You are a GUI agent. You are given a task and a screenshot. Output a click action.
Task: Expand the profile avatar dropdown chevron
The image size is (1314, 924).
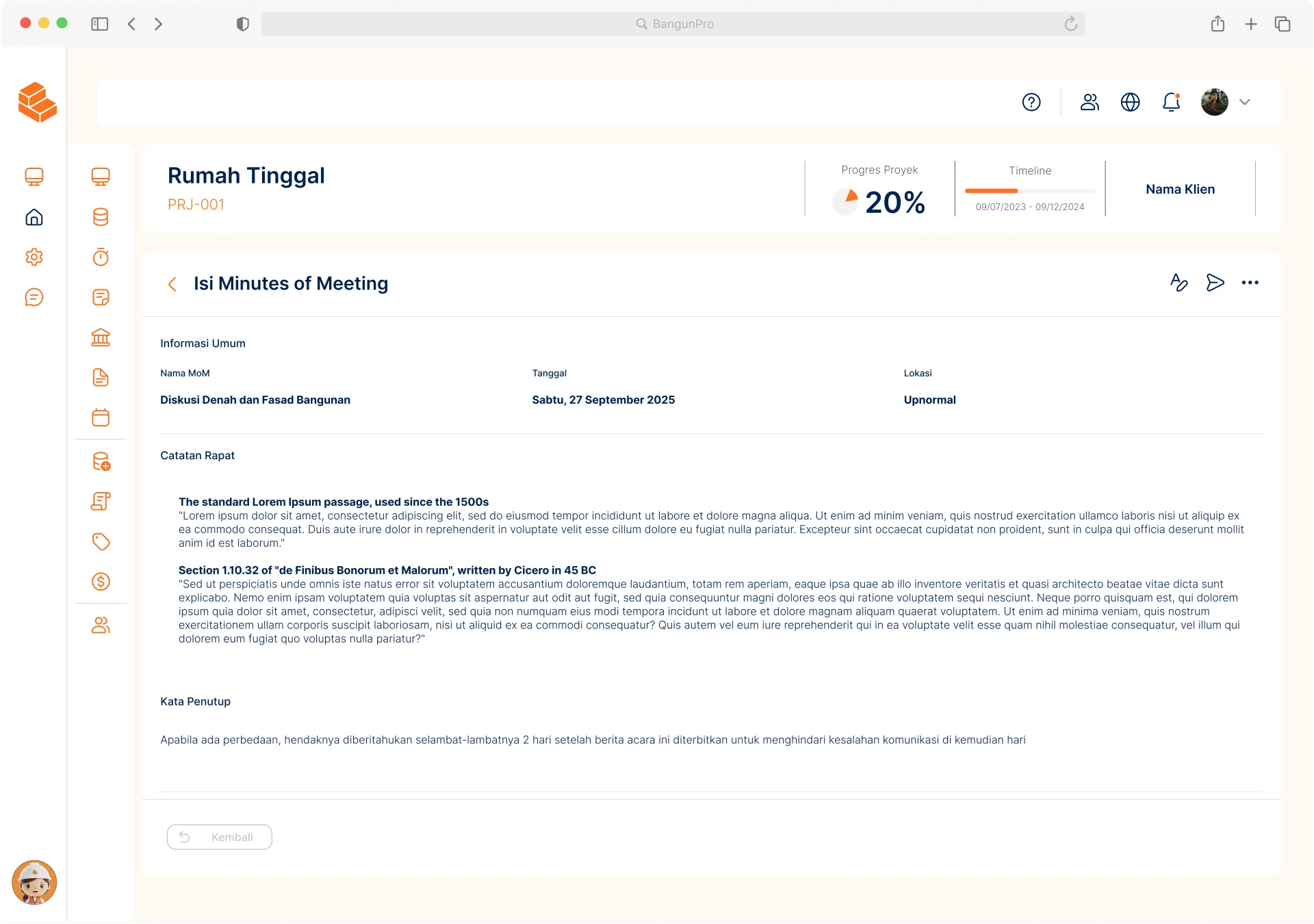tap(1245, 102)
